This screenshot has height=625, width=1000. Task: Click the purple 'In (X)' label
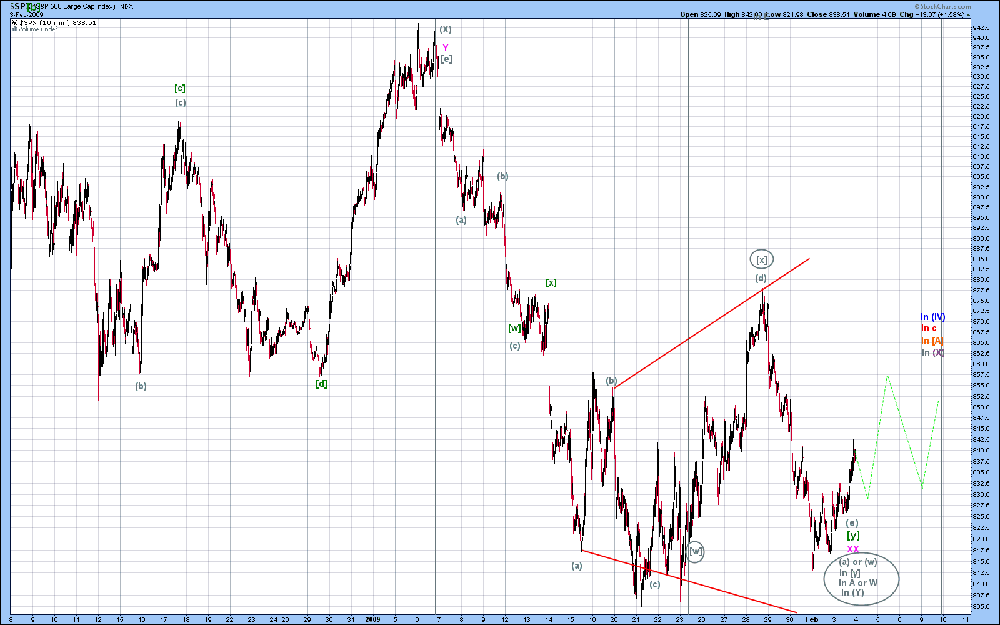932,353
